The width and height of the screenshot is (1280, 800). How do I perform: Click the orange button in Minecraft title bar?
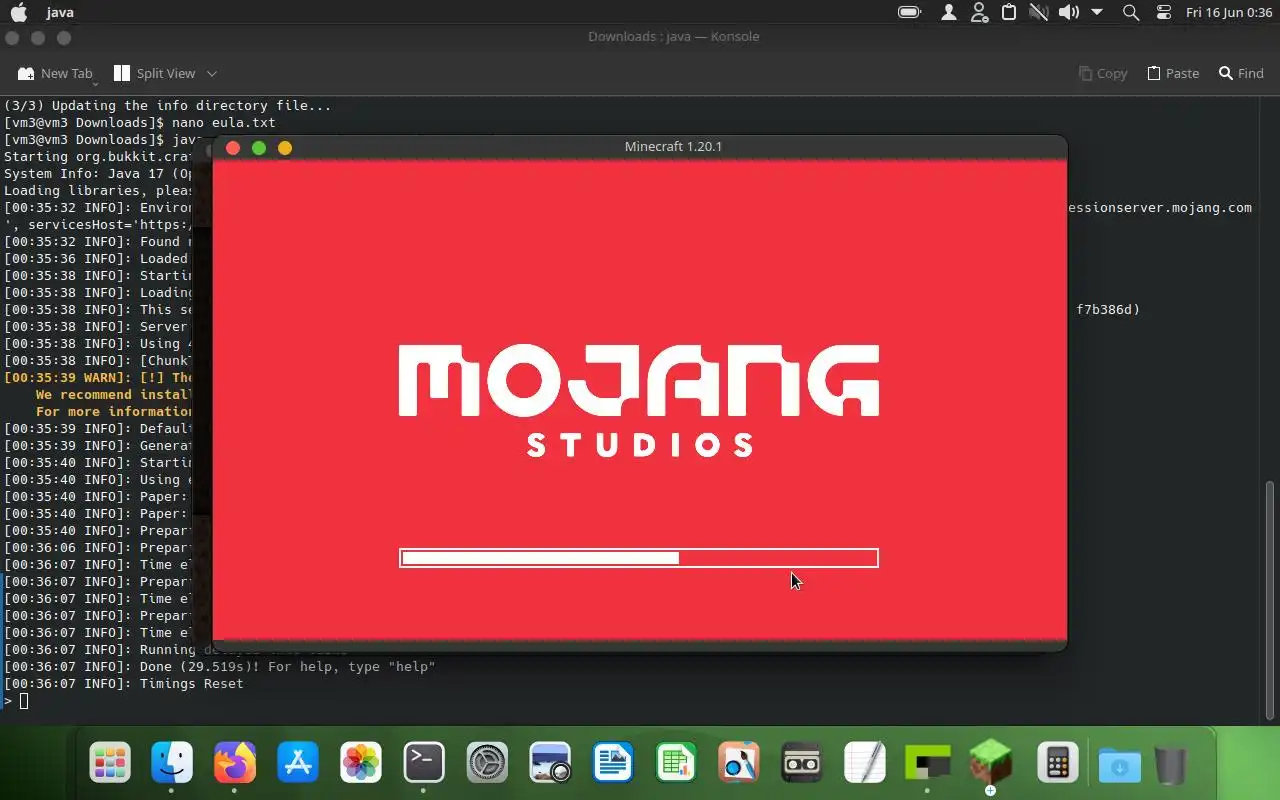285,148
